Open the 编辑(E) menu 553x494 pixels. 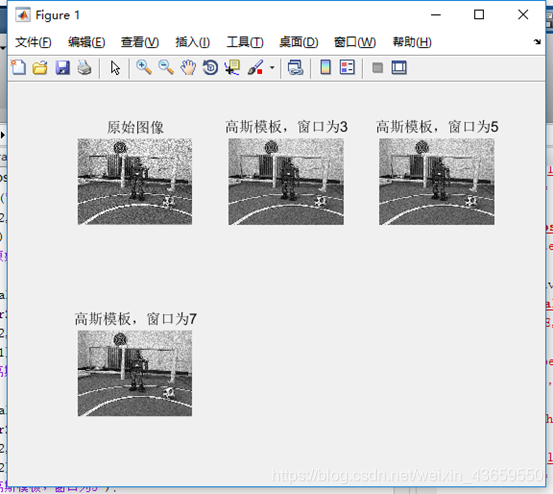click(86, 42)
